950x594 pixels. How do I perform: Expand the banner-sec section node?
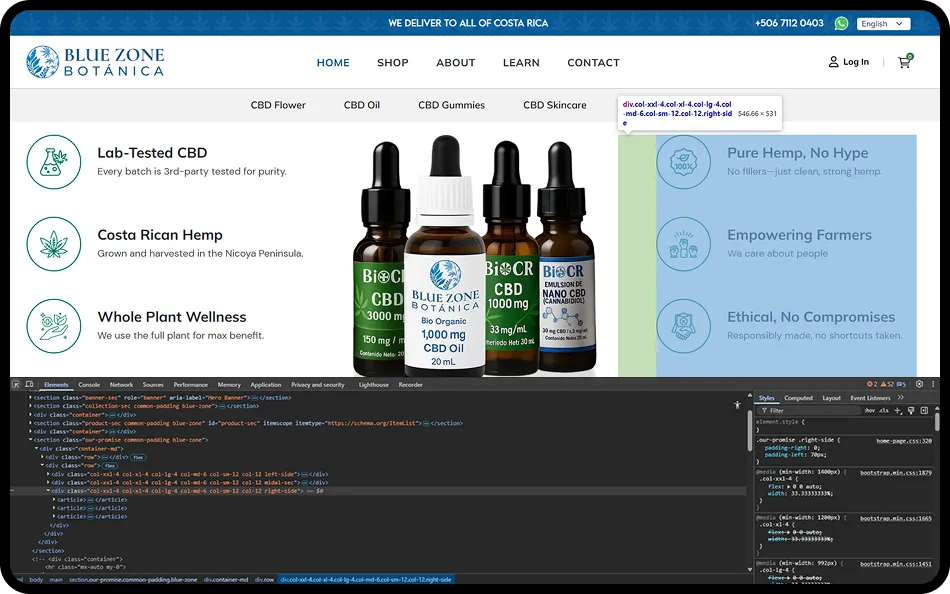pyautogui.click(x=30, y=398)
